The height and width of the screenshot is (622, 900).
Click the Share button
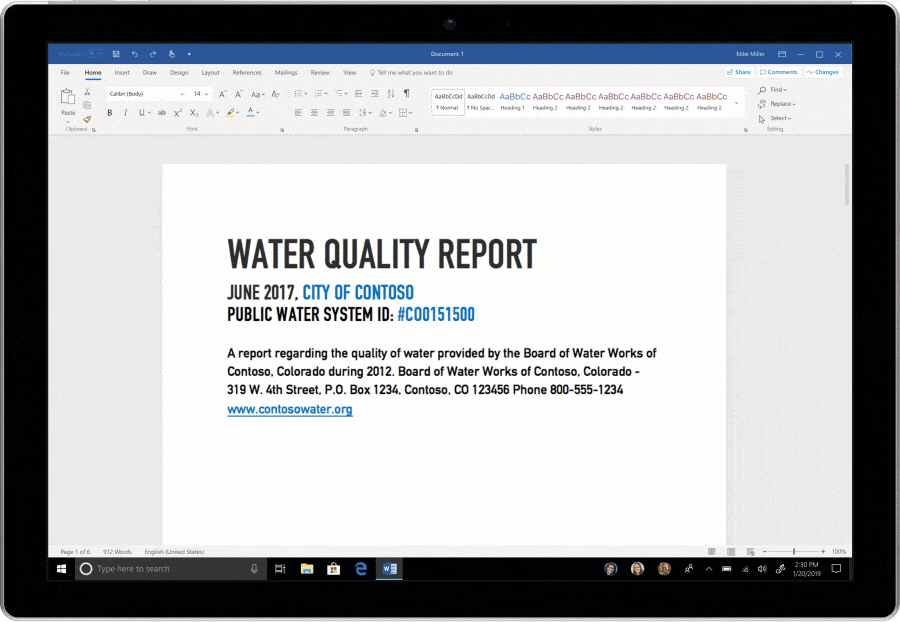point(739,72)
